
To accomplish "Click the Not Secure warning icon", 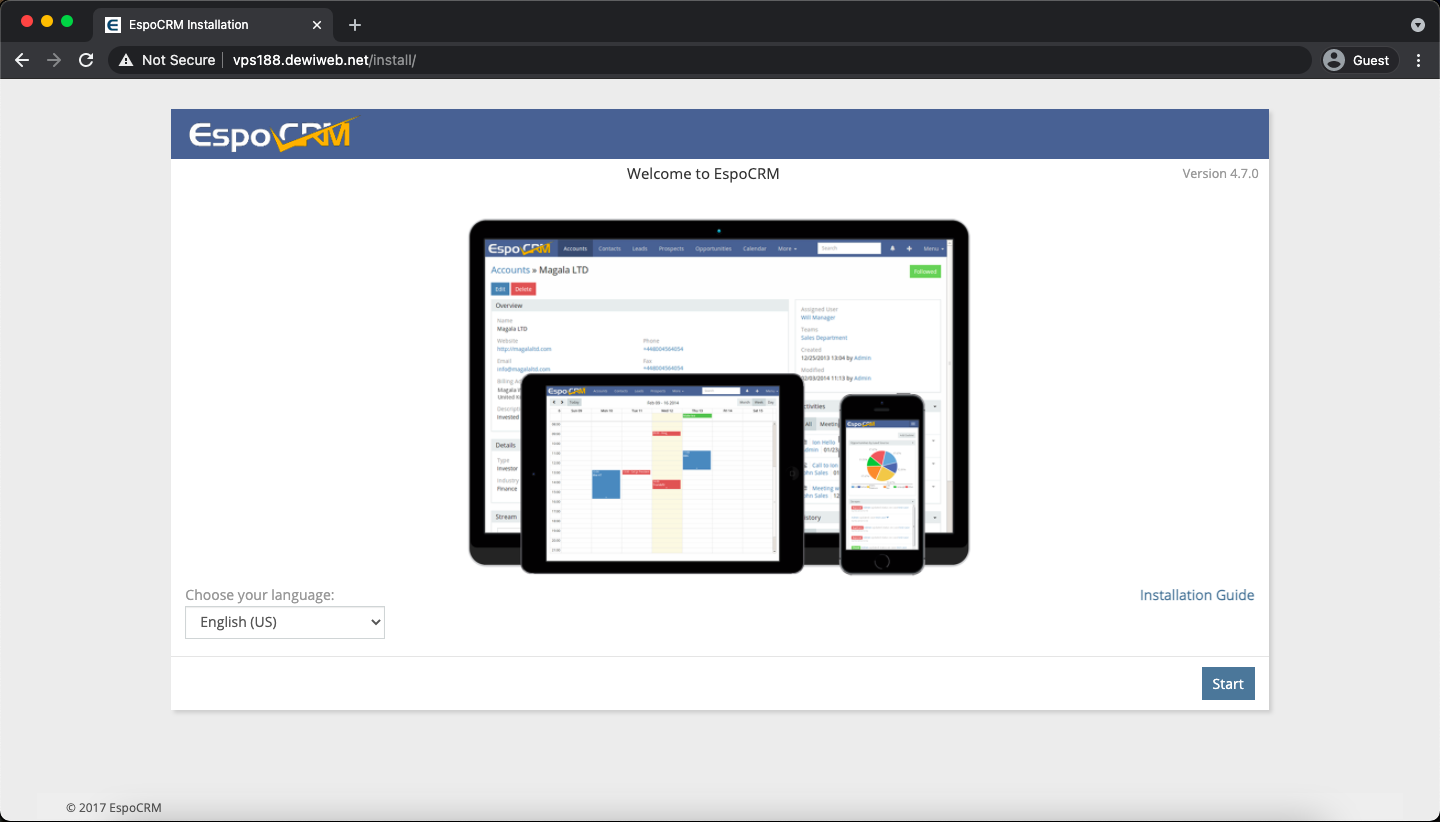I will tap(126, 60).
